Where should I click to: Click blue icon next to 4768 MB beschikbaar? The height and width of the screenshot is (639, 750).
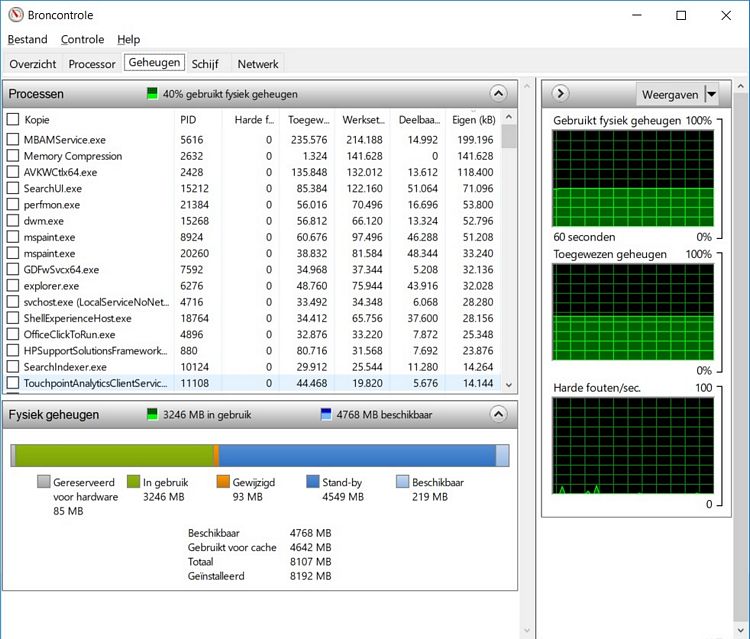326,414
